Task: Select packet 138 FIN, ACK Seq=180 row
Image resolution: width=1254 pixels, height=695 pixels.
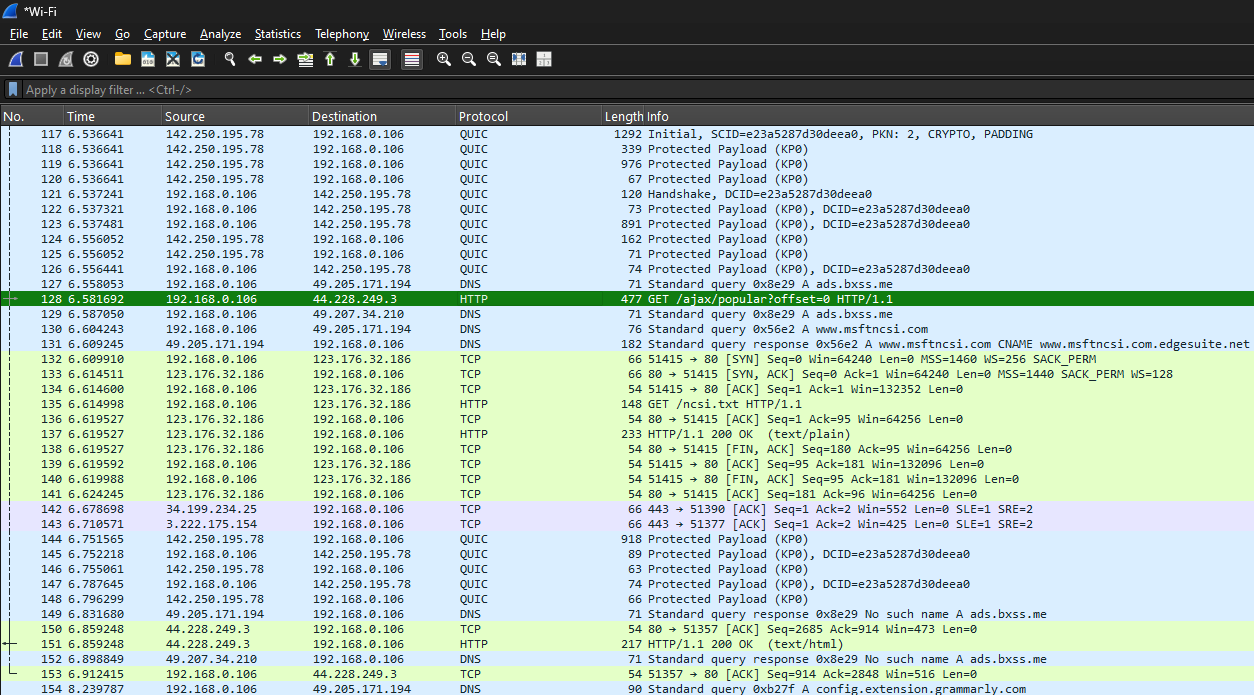Action: click(627, 449)
